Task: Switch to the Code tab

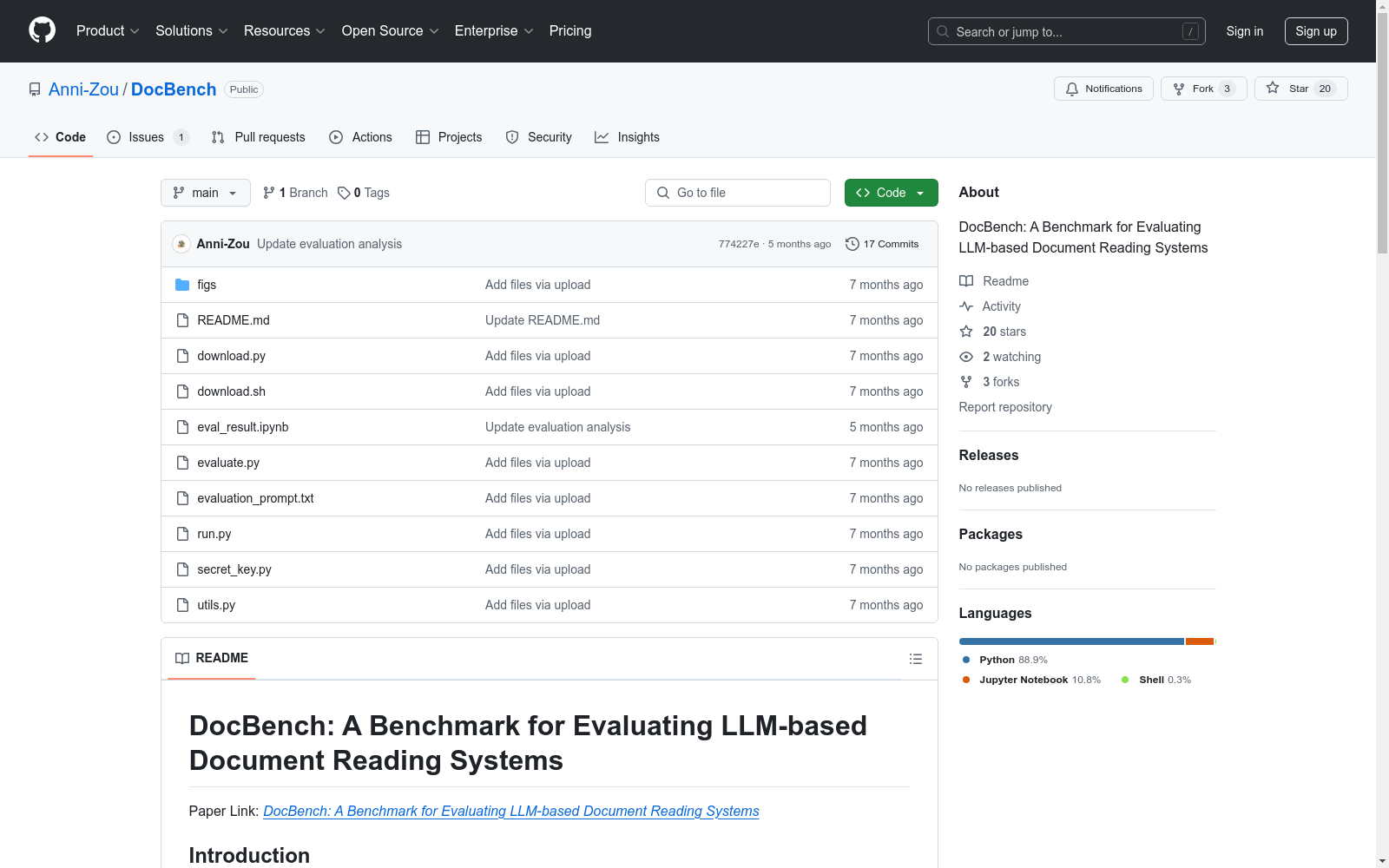Action: pyautogui.click(x=61, y=137)
